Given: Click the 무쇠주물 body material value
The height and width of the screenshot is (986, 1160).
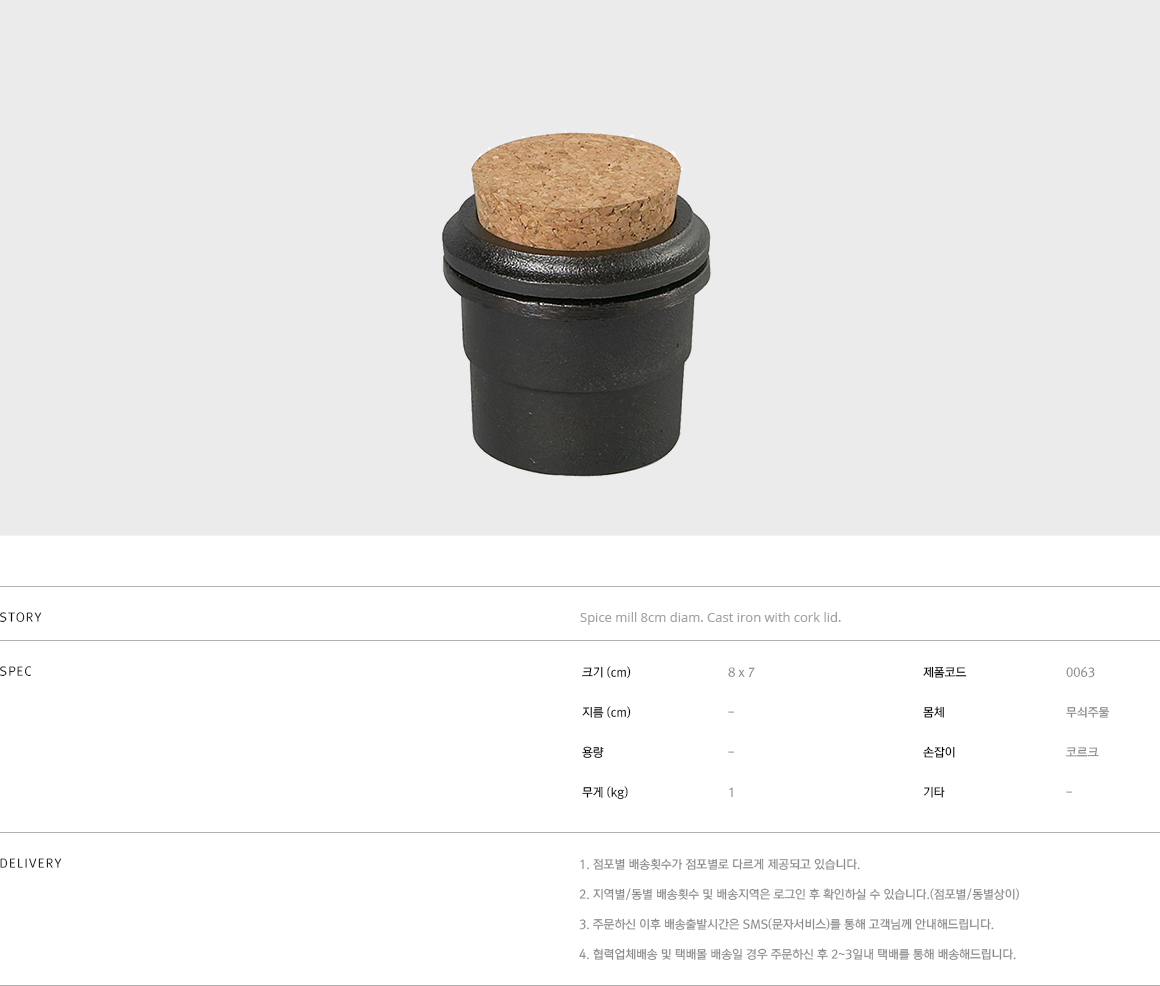Looking at the screenshot, I should [1088, 712].
